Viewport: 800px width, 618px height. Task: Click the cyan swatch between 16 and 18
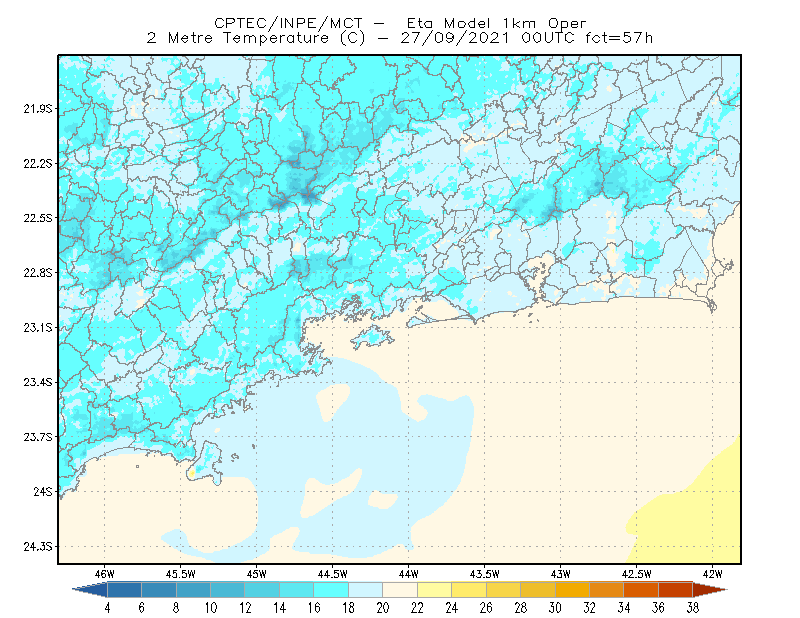tap(331, 589)
